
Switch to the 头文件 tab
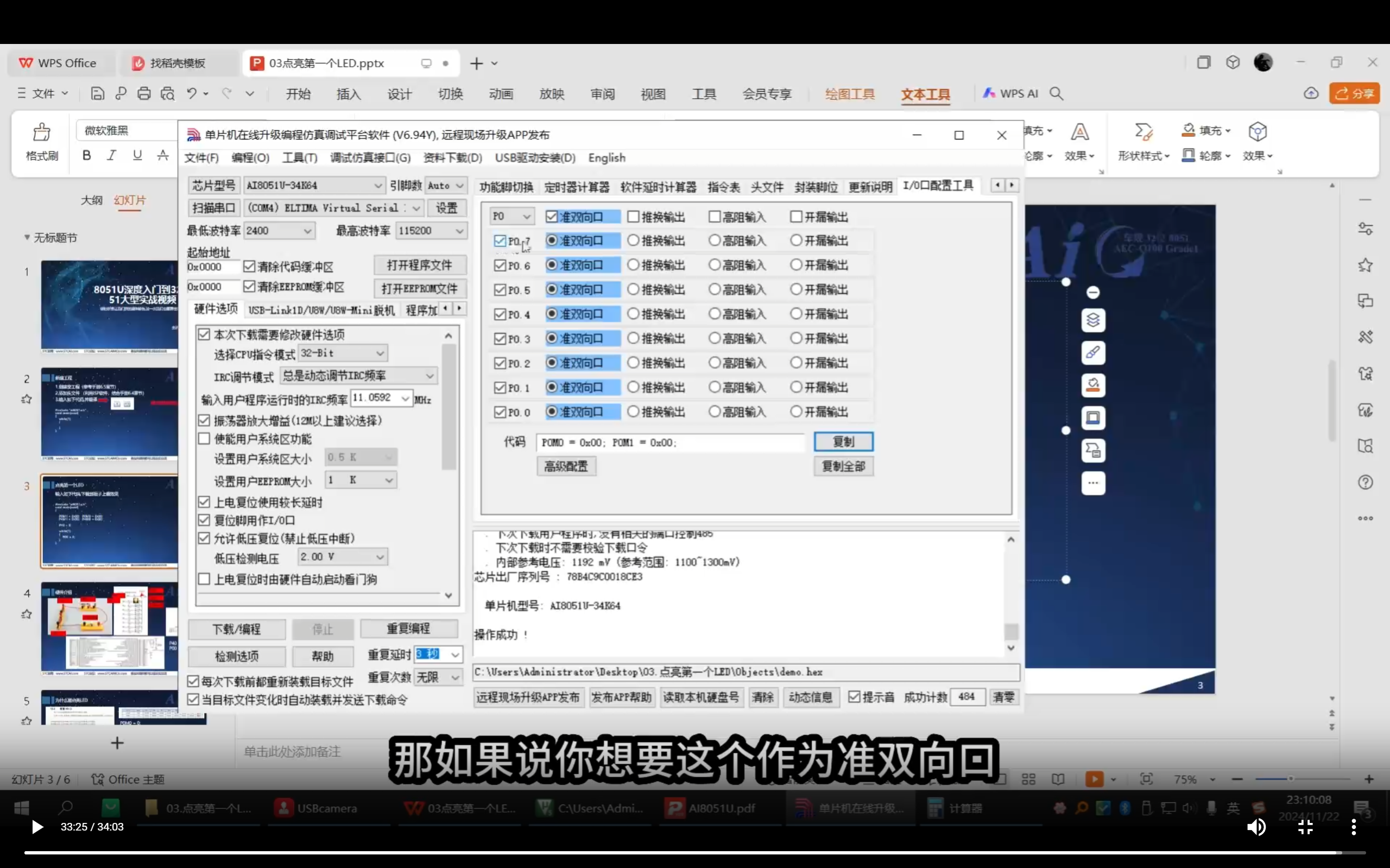[x=767, y=187]
